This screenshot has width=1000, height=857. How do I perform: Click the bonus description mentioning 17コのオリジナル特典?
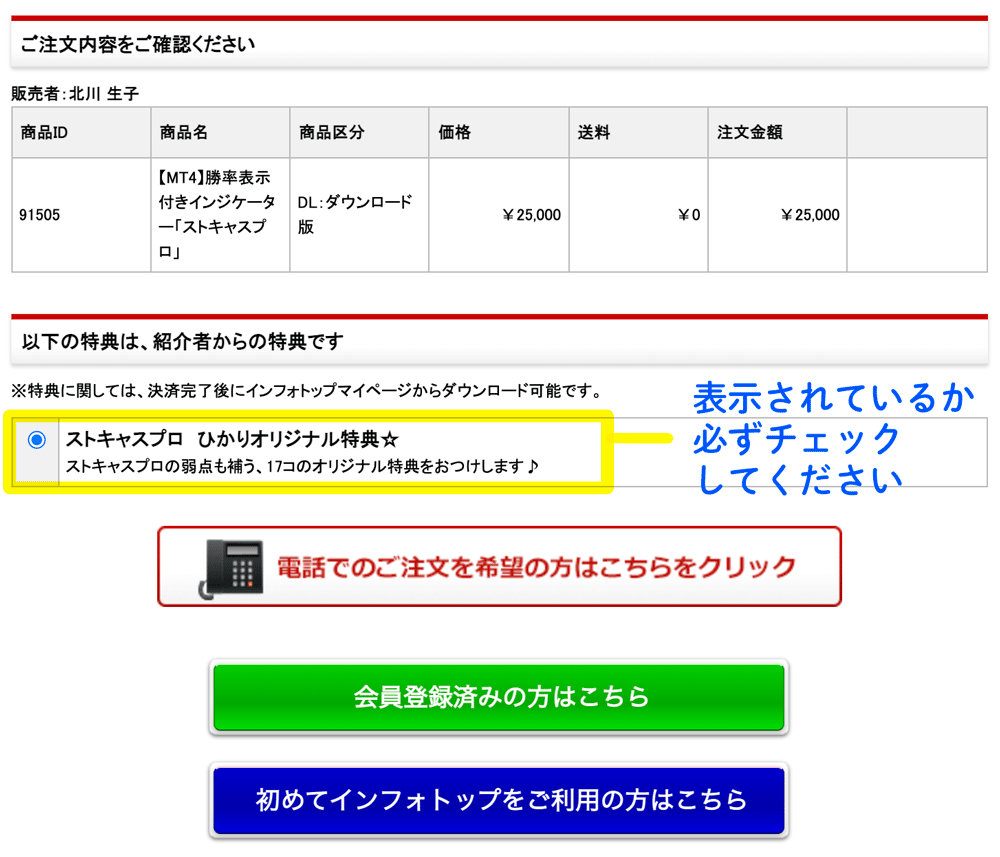click(302, 467)
